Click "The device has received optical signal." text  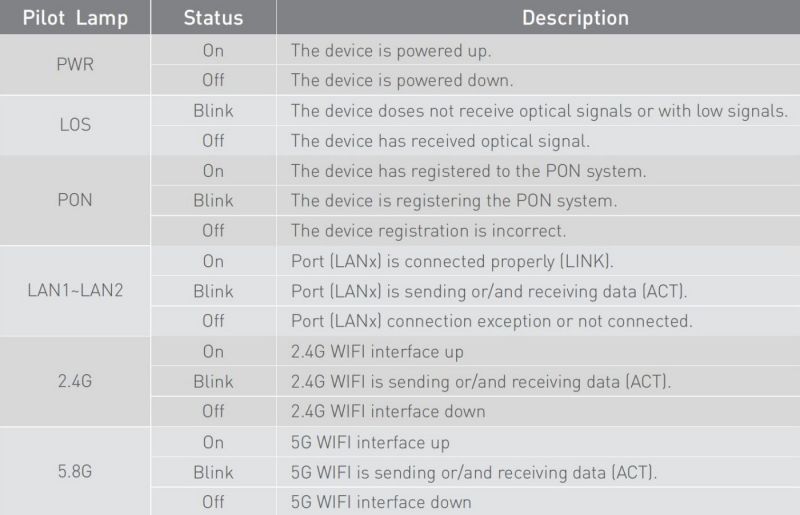[440, 141]
